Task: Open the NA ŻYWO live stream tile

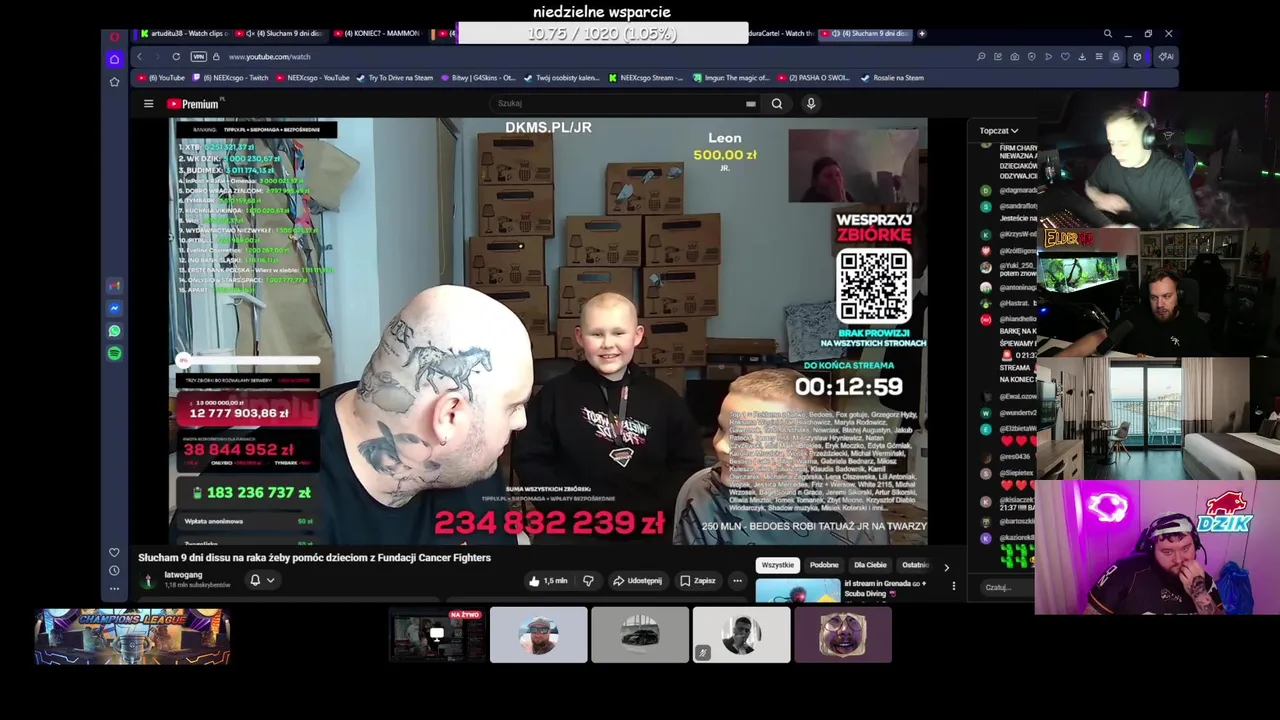Action: 437,635
